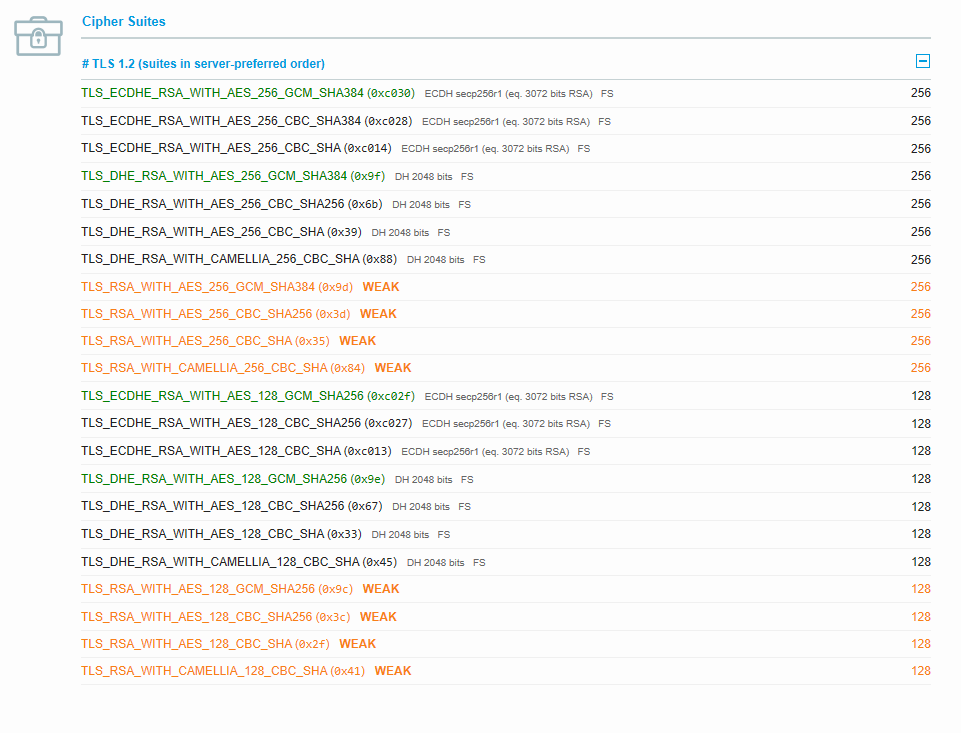The image size is (961, 733).
Task: Click ECDH secp256r1 details on the 0xc028 row
Action: click(x=506, y=122)
